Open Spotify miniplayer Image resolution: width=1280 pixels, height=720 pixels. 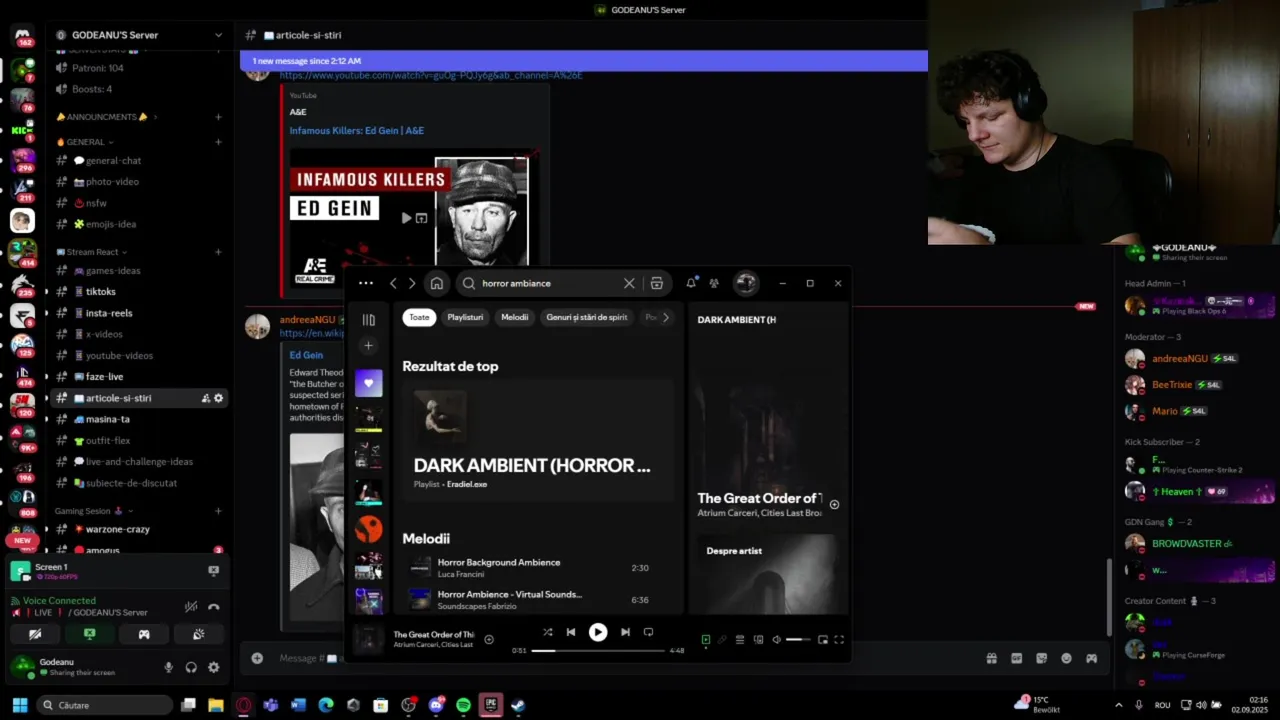tap(823, 640)
